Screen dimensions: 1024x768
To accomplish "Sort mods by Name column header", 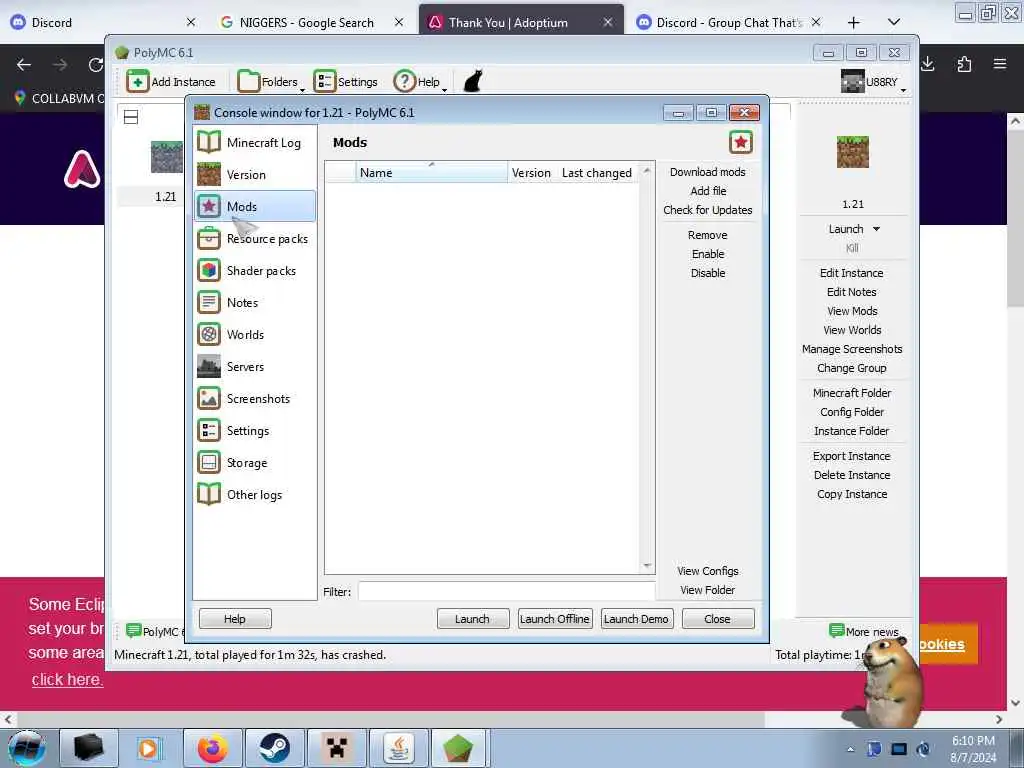I will (x=431, y=172).
